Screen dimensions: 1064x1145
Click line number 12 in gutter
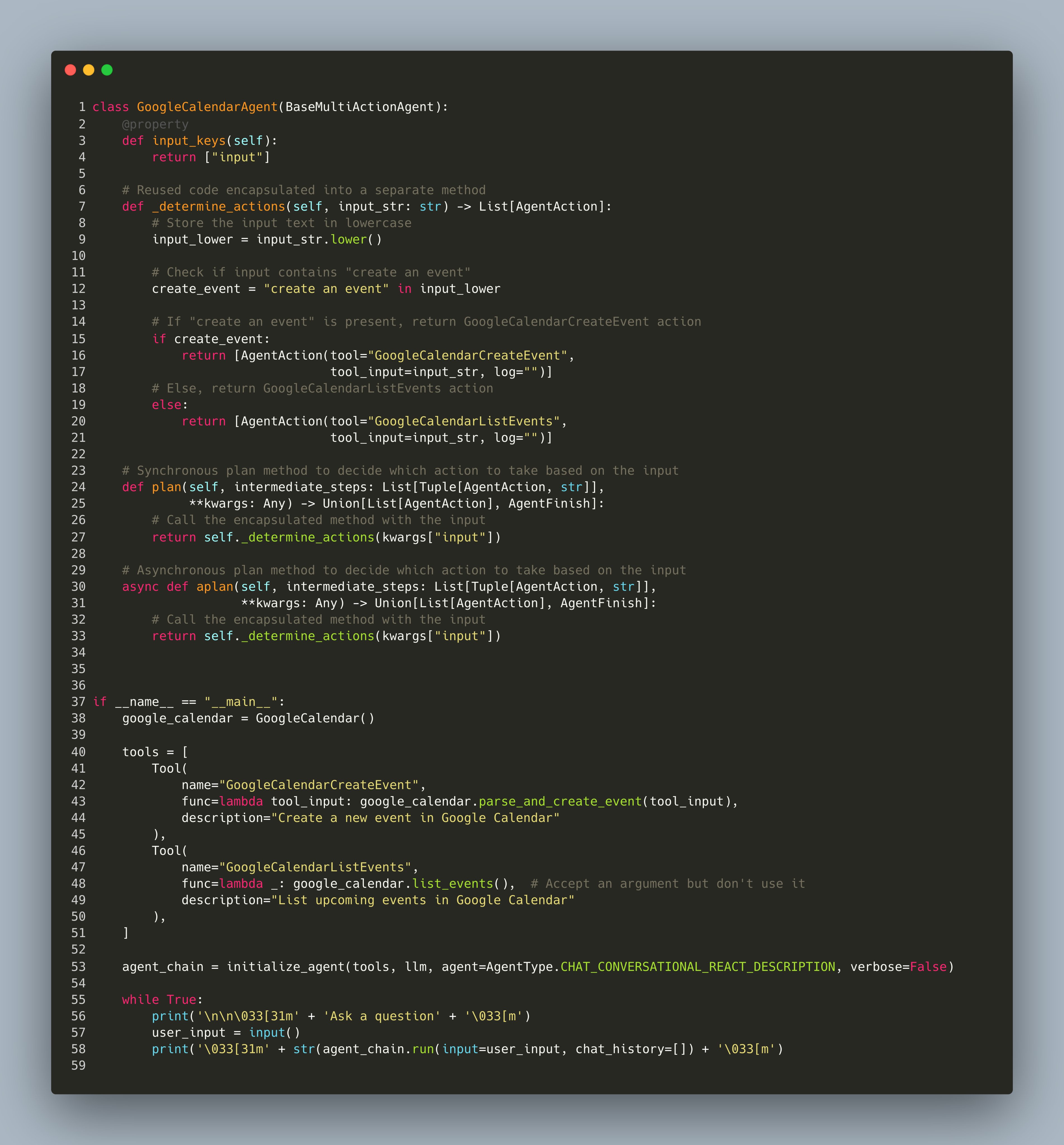pyautogui.click(x=78, y=289)
